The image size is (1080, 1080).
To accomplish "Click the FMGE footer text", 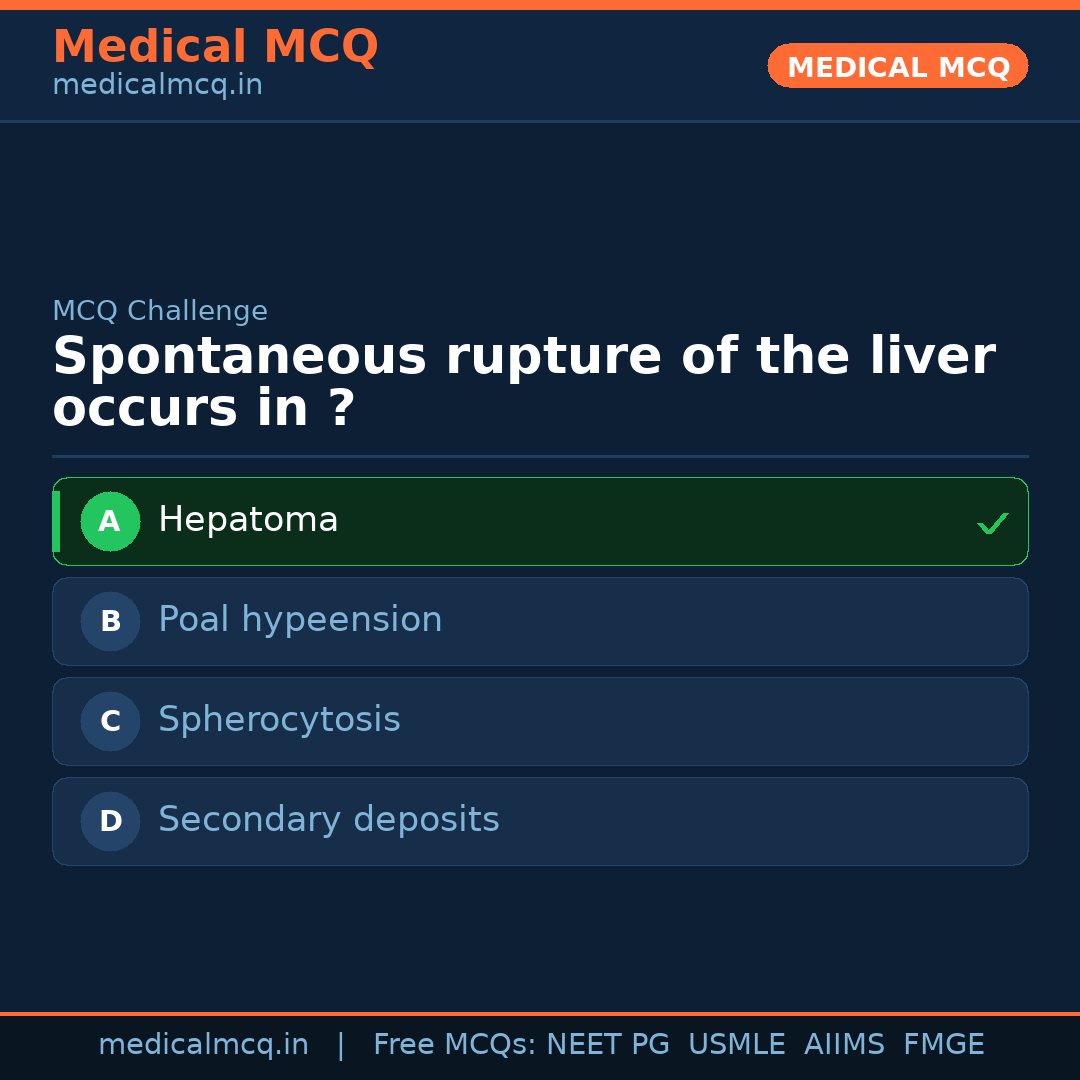I will tap(943, 1045).
